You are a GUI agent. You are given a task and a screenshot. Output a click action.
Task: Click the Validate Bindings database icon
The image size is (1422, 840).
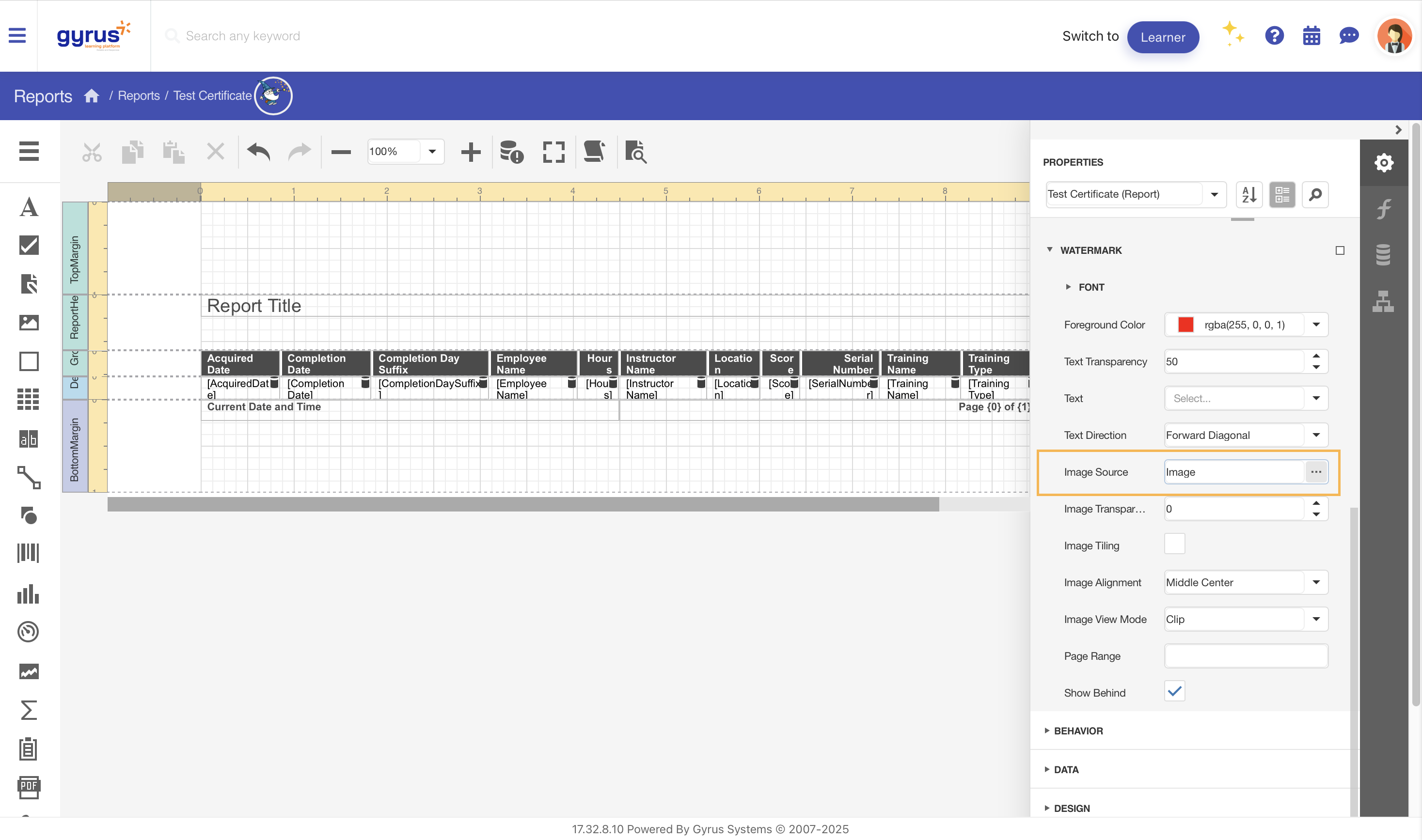pos(511,152)
